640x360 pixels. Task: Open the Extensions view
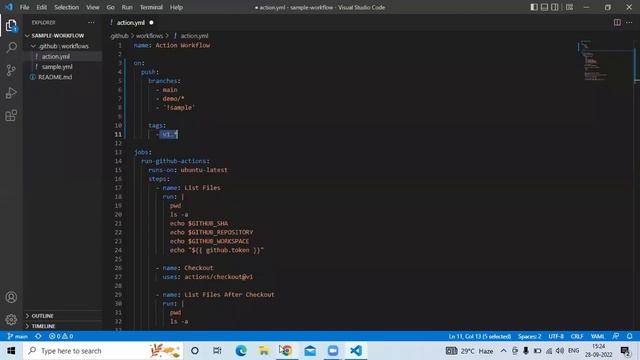click(x=11, y=116)
